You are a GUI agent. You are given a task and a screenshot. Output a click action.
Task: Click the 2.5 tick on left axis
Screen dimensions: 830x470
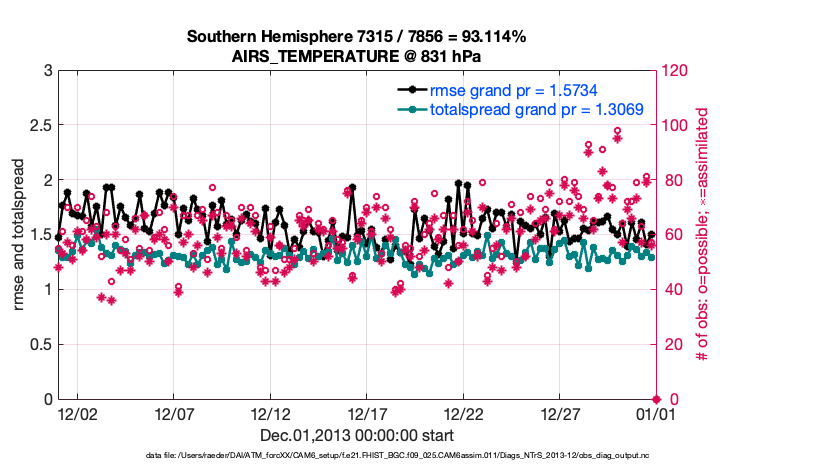[x=39, y=126]
